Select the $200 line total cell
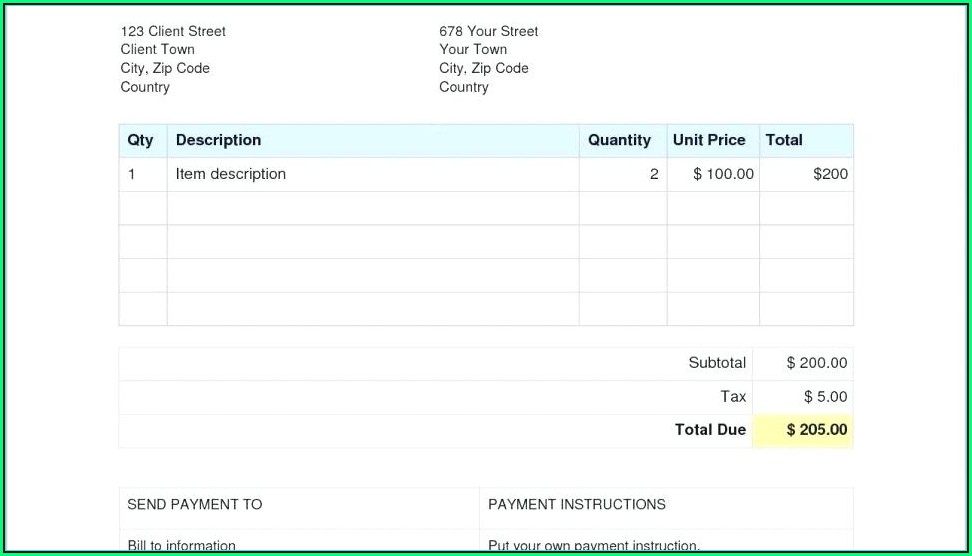972x556 pixels. 830,174
